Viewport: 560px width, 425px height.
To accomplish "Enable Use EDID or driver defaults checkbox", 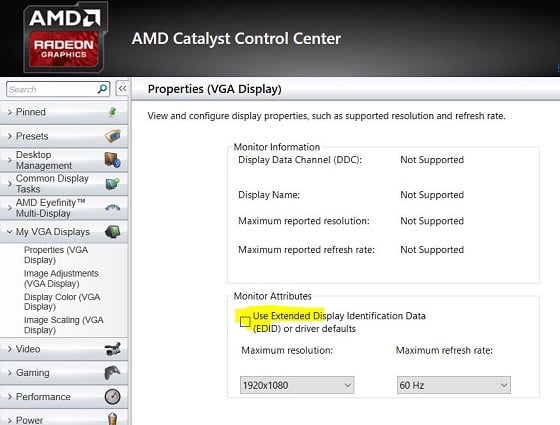I will click(x=245, y=322).
